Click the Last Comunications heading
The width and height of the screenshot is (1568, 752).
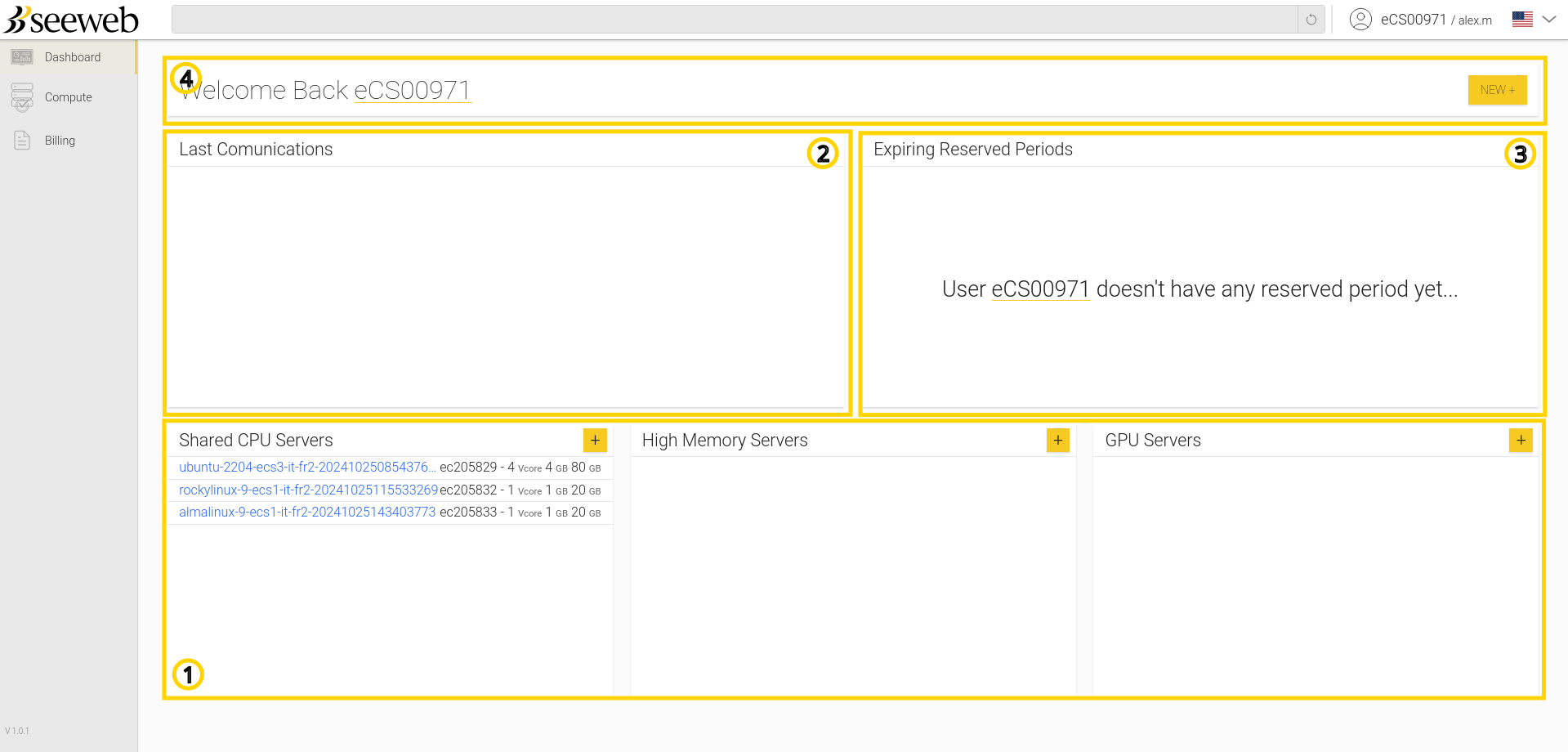tap(256, 150)
